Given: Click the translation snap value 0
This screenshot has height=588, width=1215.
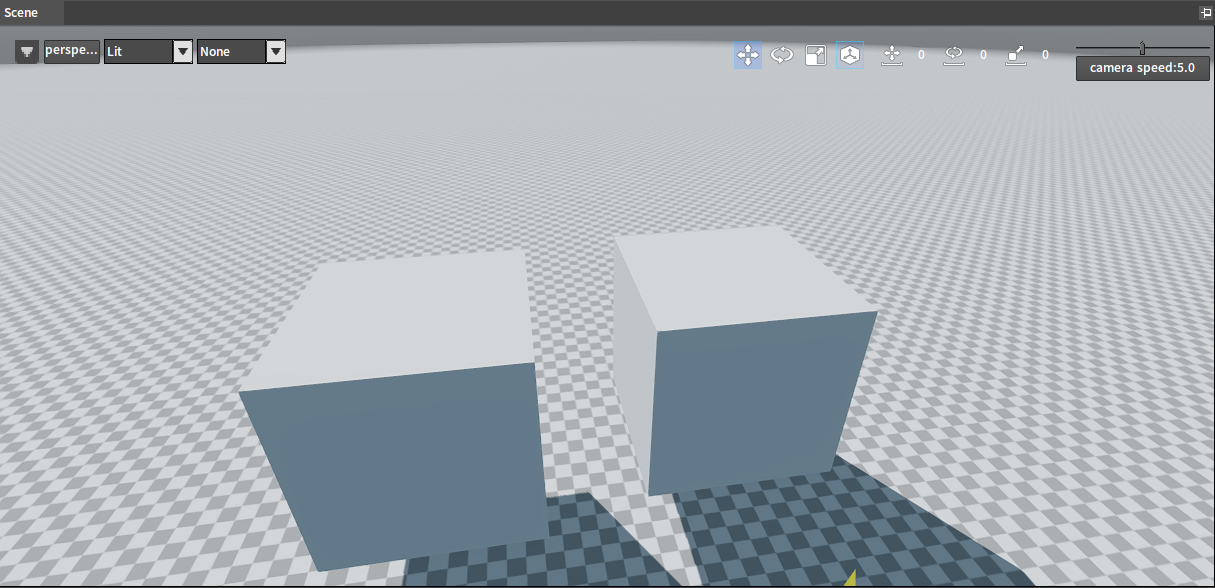Looking at the screenshot, I should pos(922,55).
